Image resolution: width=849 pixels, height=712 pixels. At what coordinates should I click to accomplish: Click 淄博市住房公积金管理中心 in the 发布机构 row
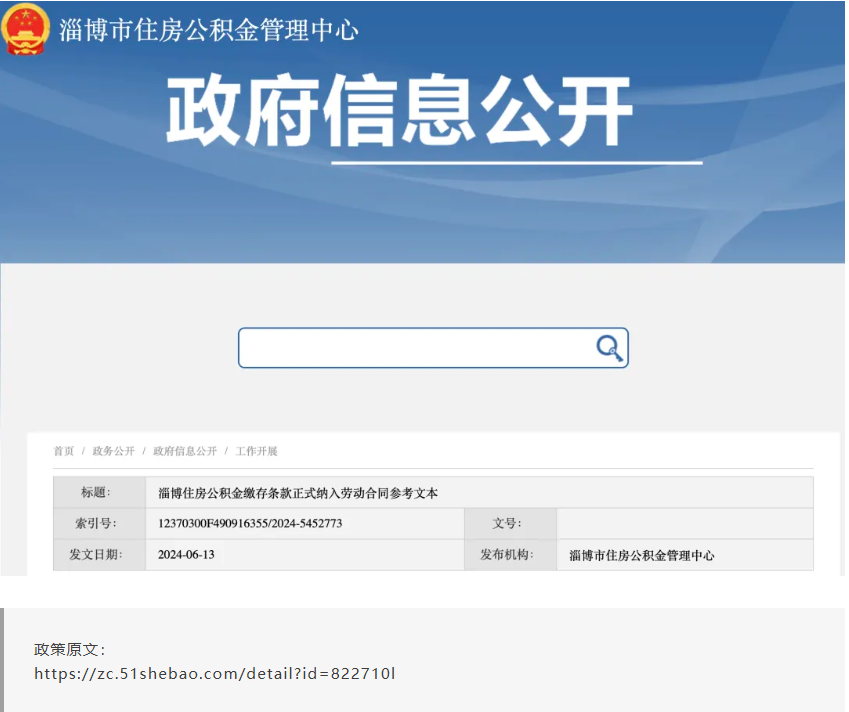(641, 555)
